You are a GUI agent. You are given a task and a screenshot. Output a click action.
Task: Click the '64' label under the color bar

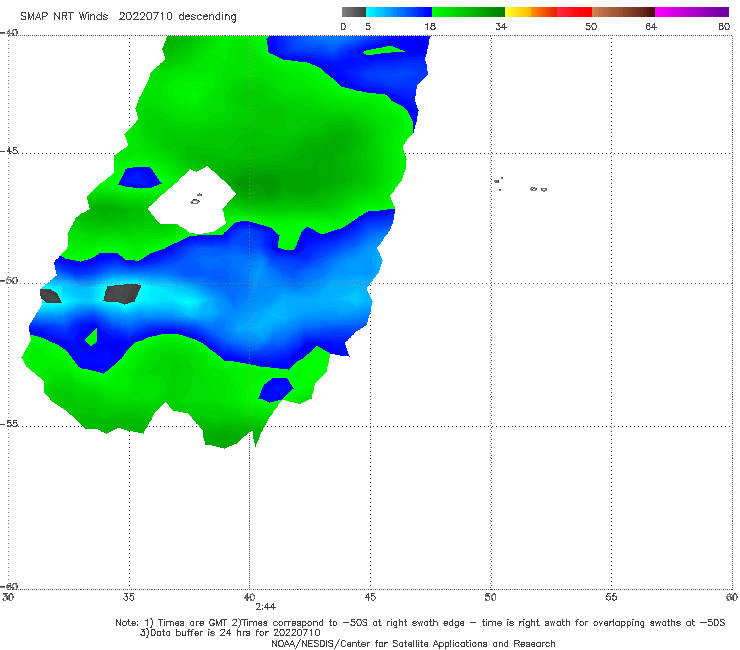point(651,26)
